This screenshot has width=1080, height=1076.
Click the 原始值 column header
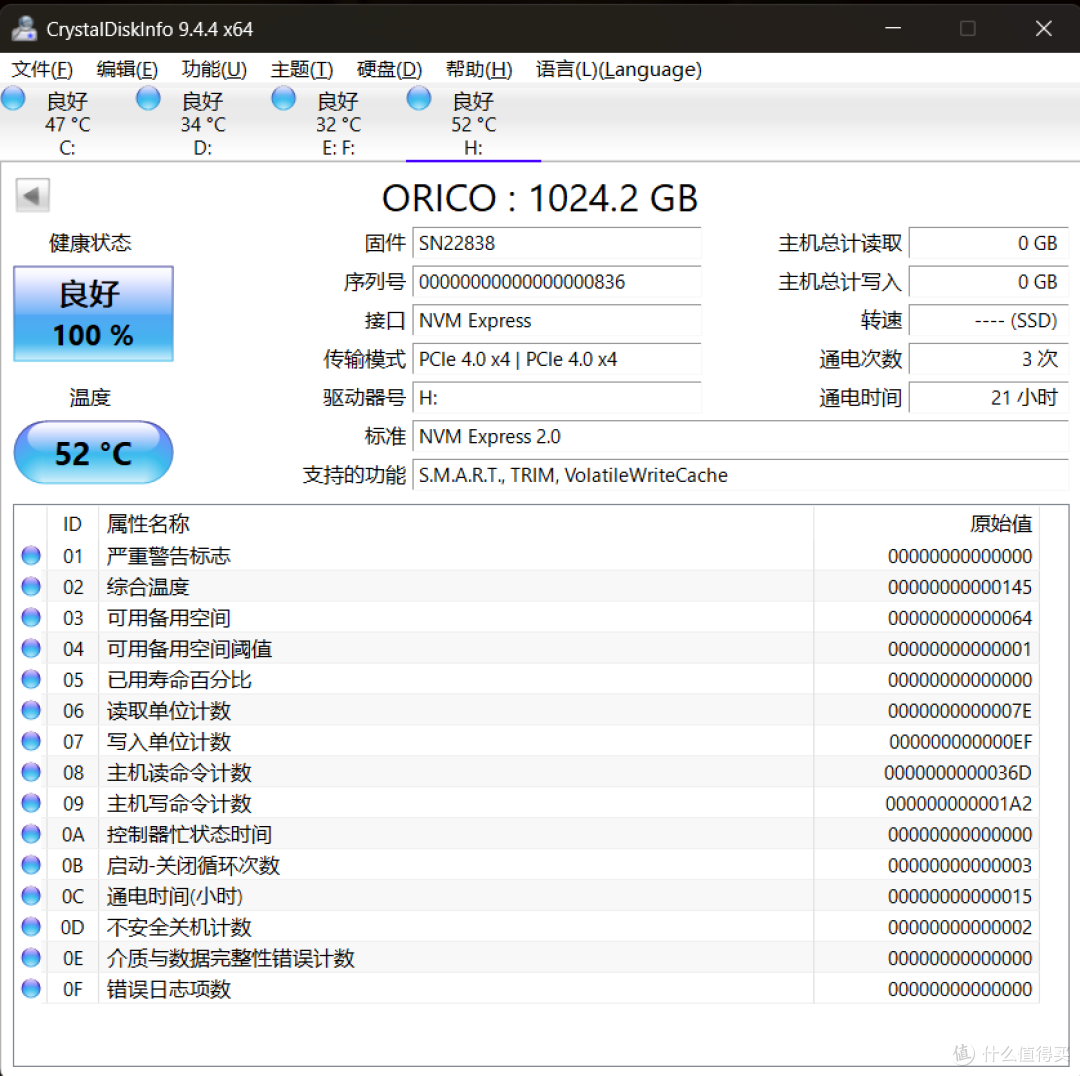pyautogui.click(x=1001, y=524)
